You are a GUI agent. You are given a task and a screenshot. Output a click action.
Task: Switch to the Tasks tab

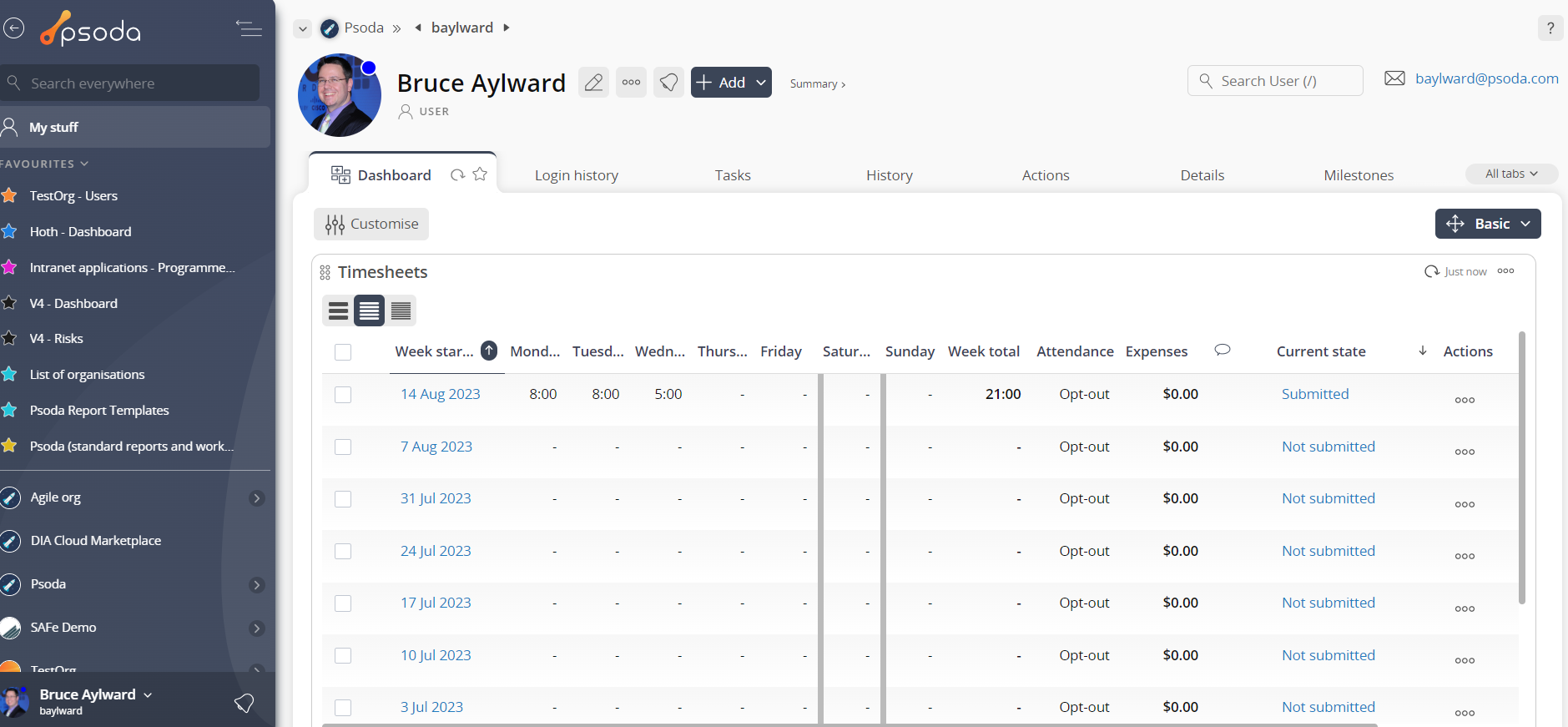(x=733, y=175)
